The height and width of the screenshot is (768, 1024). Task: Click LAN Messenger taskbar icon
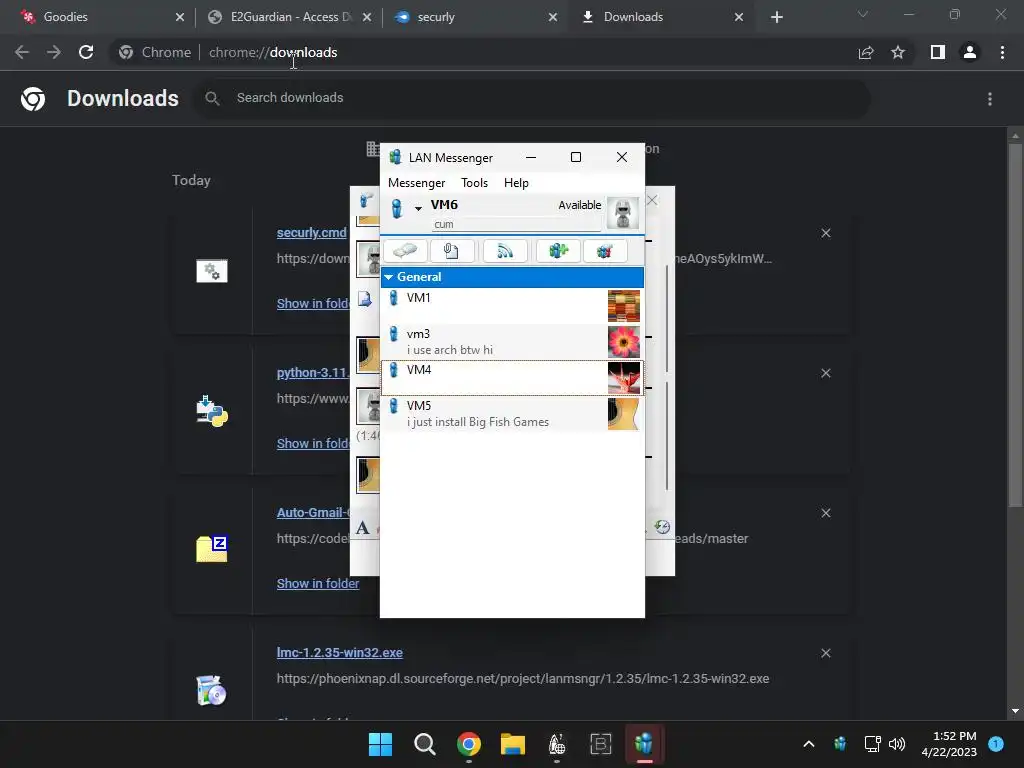tap(644, 744)
